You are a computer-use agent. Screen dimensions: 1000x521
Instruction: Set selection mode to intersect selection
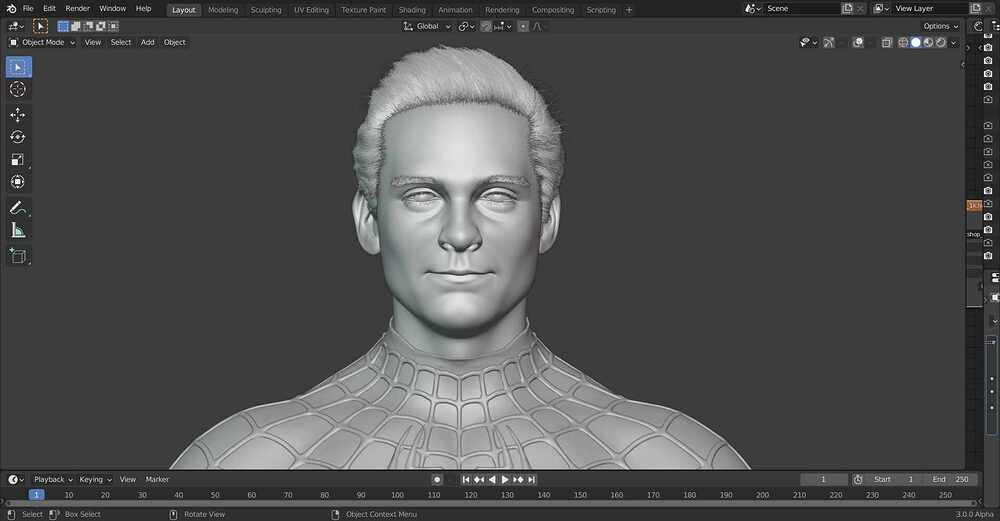pyautogui.click(x=114, y=26)
